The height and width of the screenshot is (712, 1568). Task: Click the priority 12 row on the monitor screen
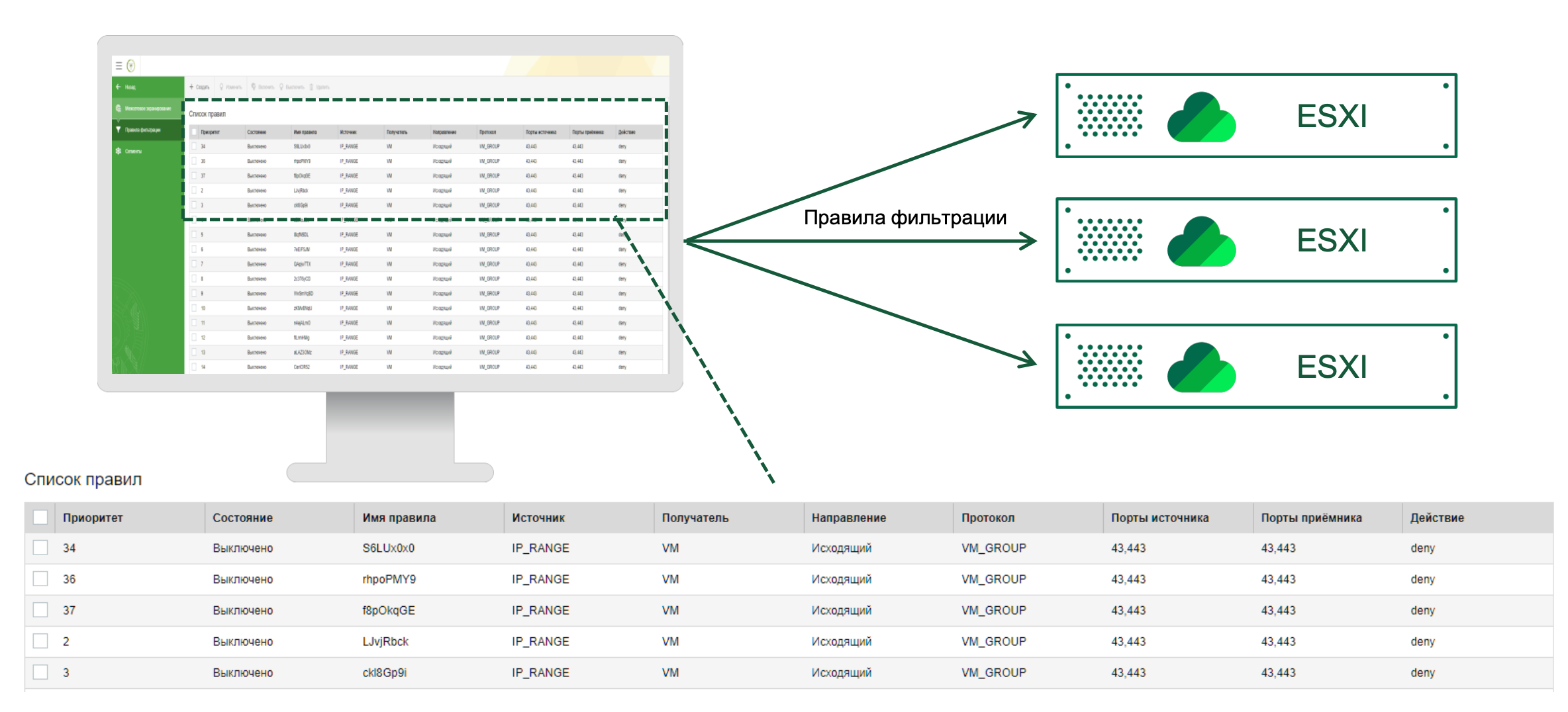(x=426, y=337)
